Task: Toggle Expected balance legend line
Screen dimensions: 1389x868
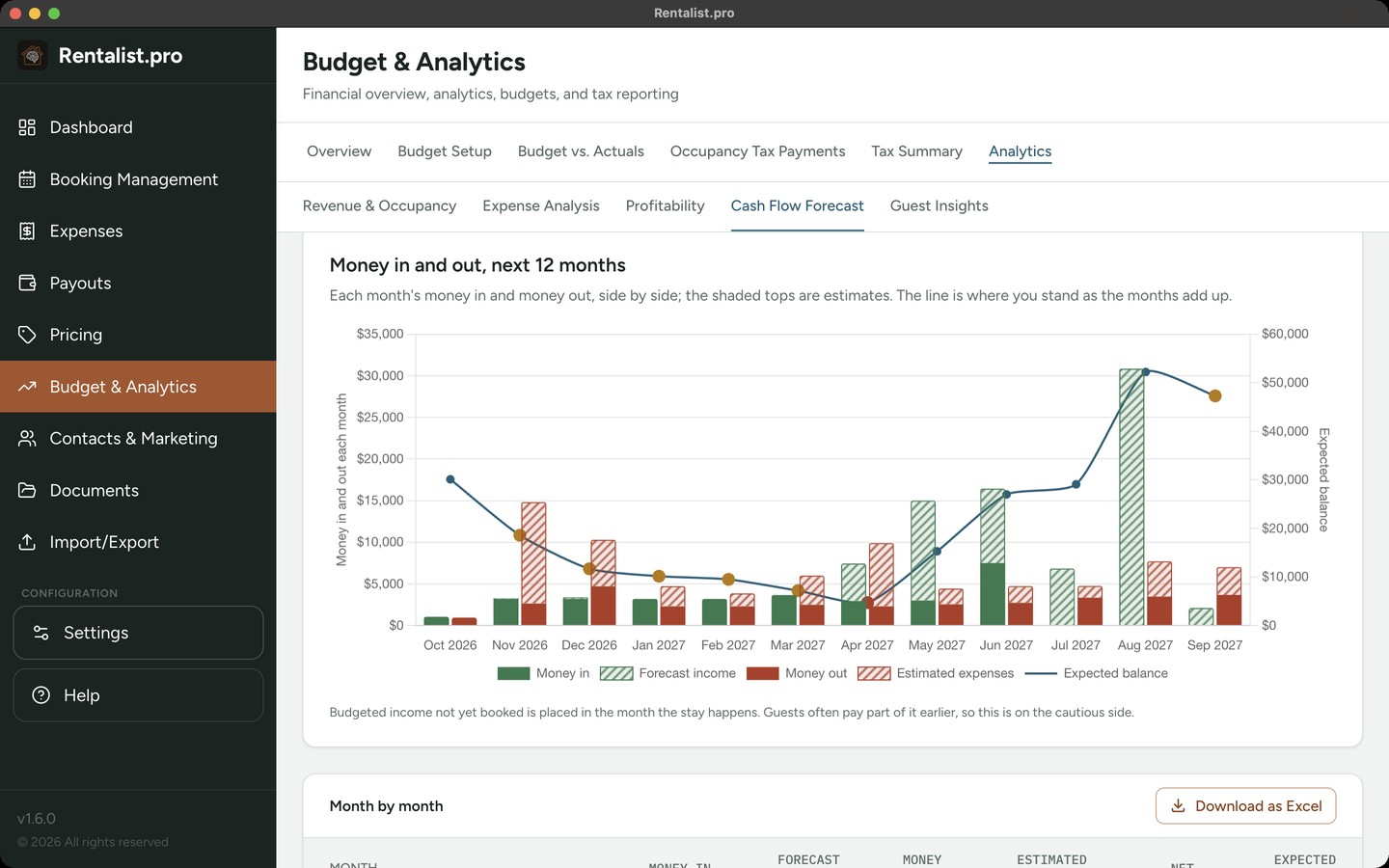Action: [x=1041, y=673]
